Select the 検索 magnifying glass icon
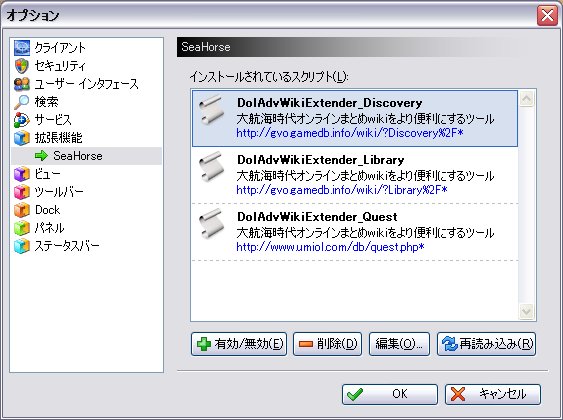The width and height of the screenshot is (563, 420). 22,102
